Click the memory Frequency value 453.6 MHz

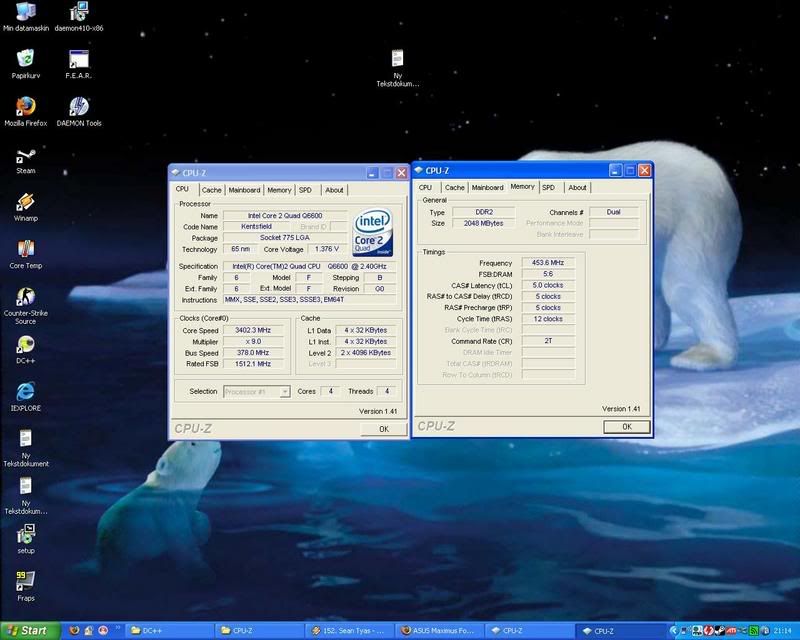548,263
